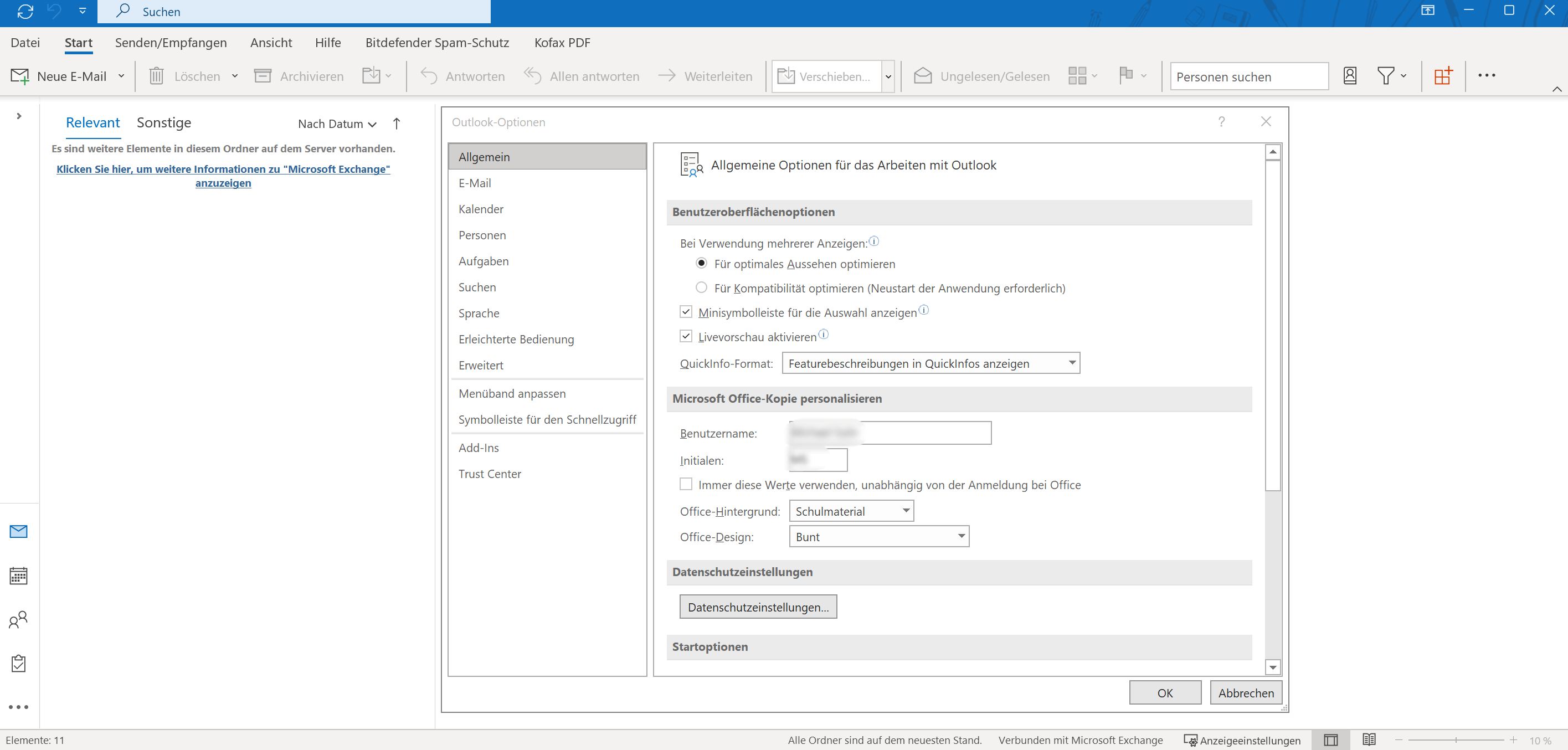1568x750 pixels.
Task: Switch to the Senden/Empfangen tab
Action: pyautogui.click(x=171, y=43)
